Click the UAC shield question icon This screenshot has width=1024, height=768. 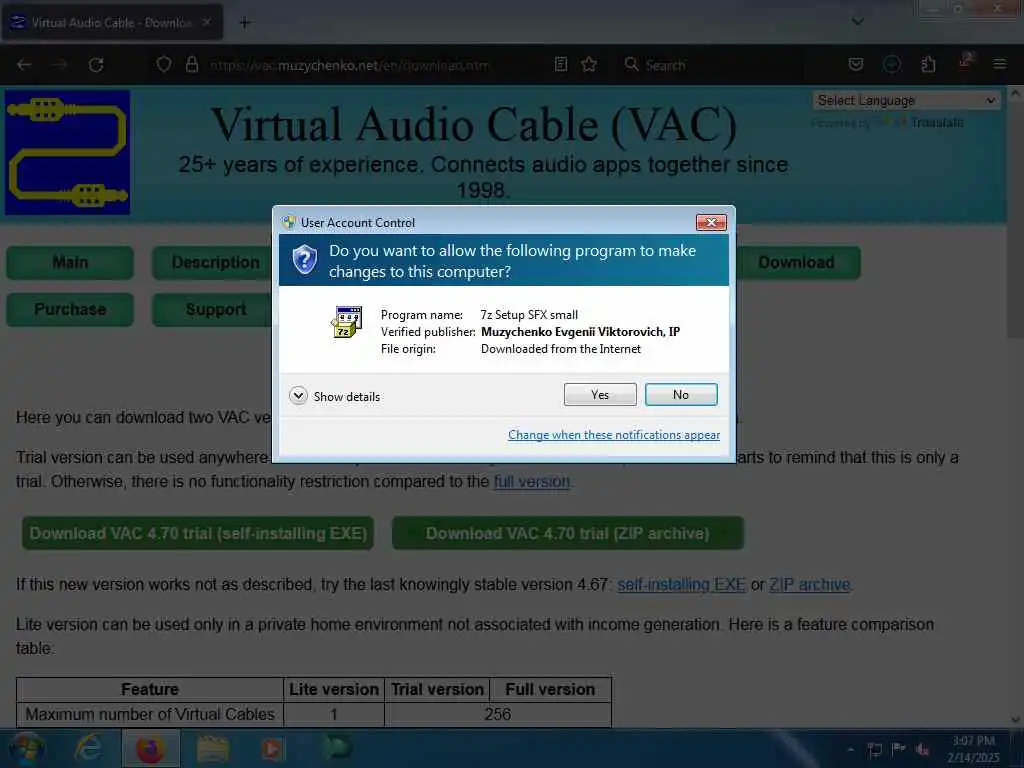304,260
